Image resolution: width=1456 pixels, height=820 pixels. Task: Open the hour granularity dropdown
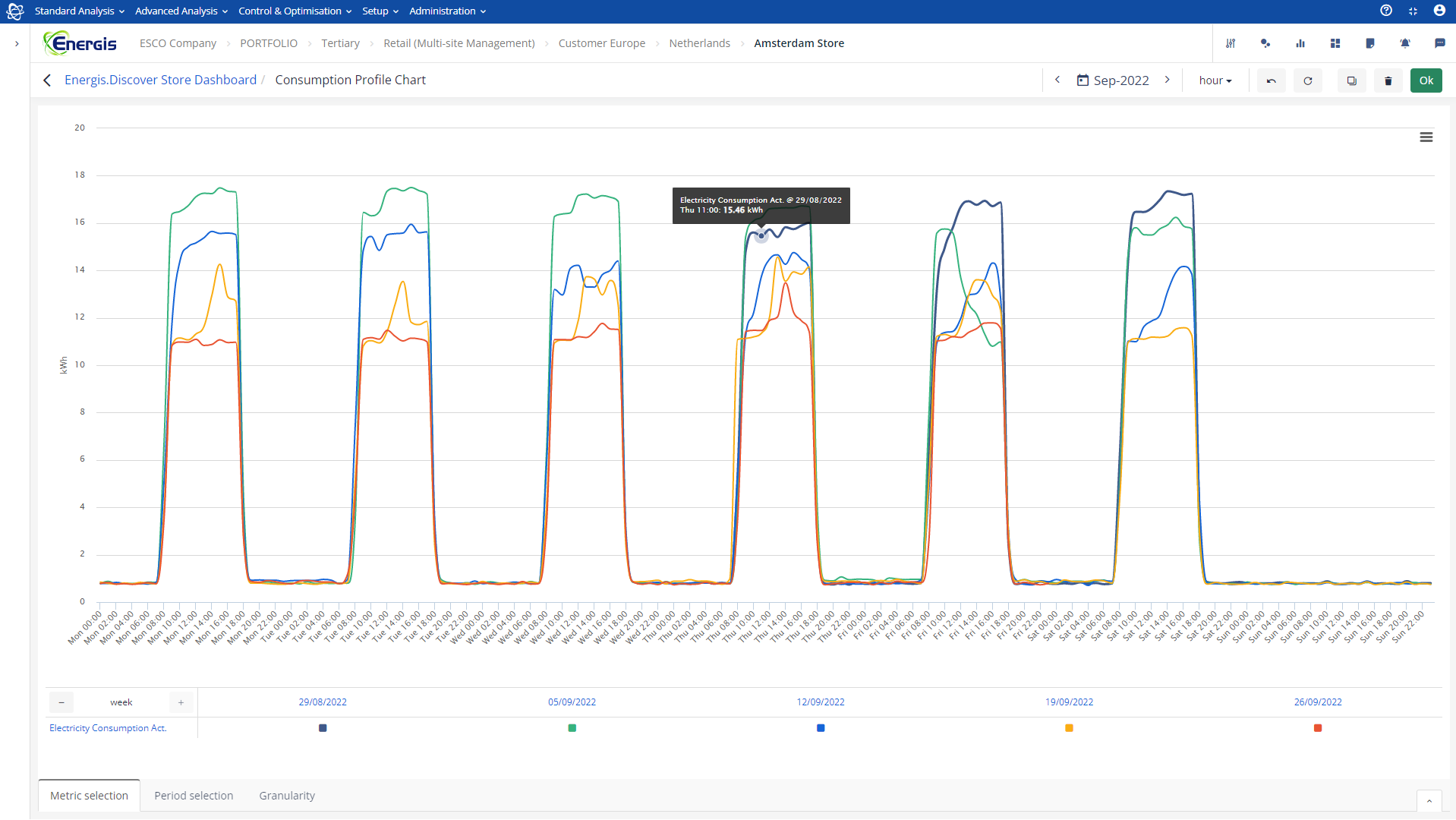point(1215,80)
